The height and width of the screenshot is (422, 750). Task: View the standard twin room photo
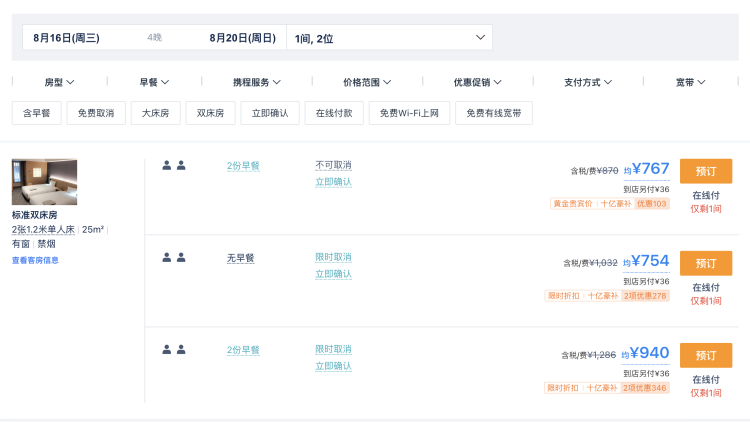coord(44,182)
